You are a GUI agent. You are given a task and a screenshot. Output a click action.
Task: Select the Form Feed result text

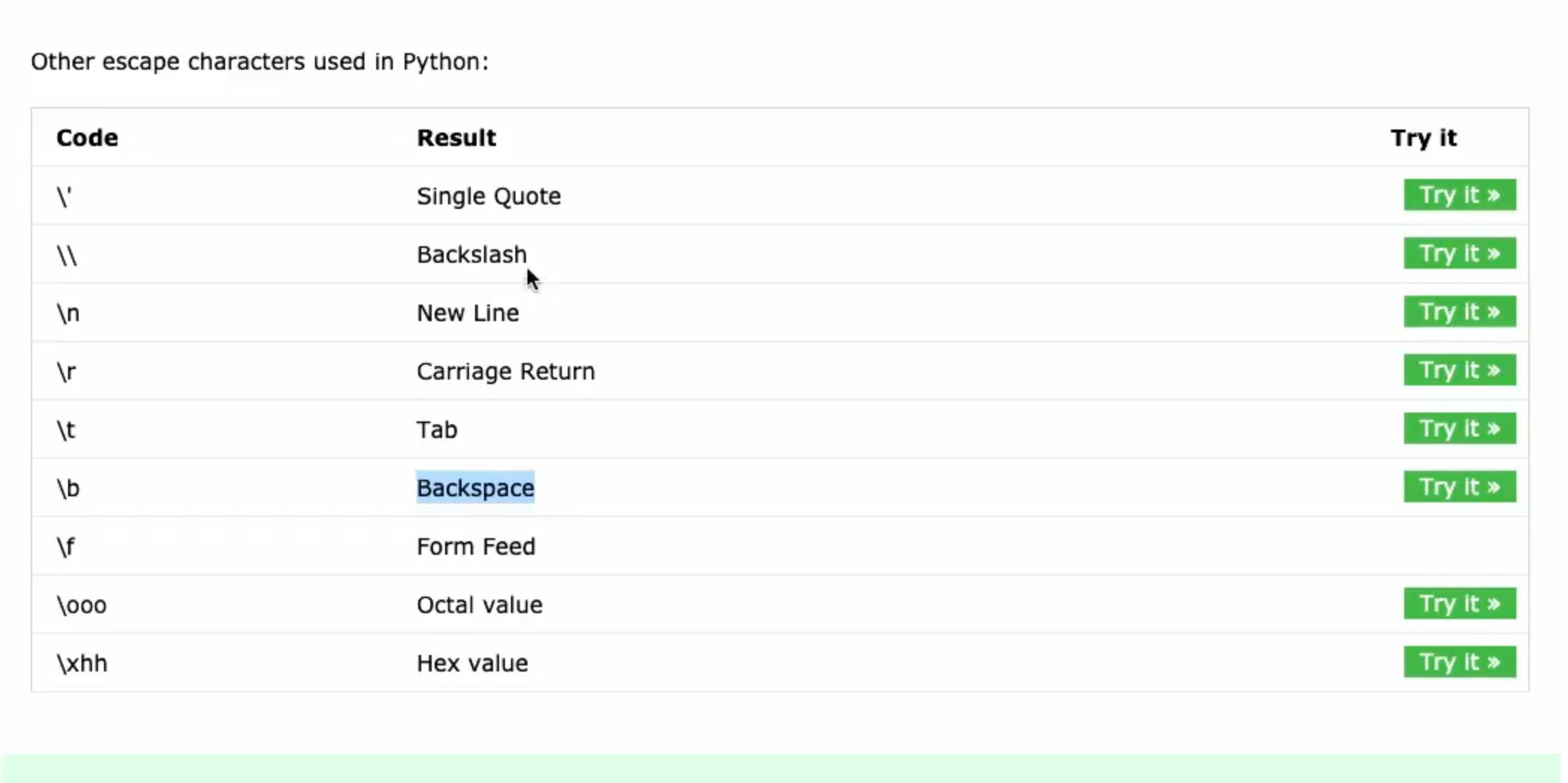[x=476, y=546]
